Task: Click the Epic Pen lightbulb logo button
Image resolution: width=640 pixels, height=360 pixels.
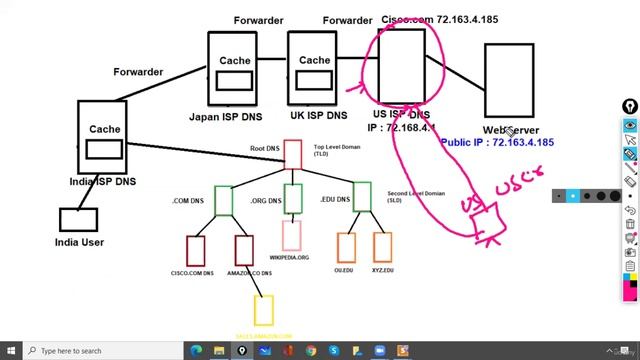Action: tap(630, 106)
